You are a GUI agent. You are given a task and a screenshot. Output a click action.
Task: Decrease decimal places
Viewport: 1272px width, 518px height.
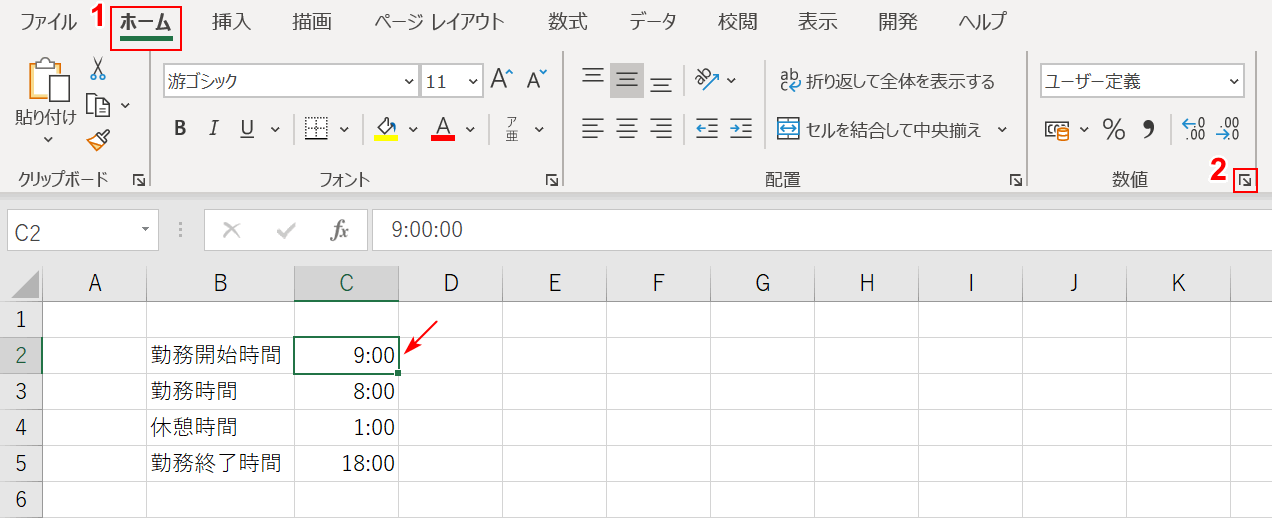click(x=1228, y=129)
